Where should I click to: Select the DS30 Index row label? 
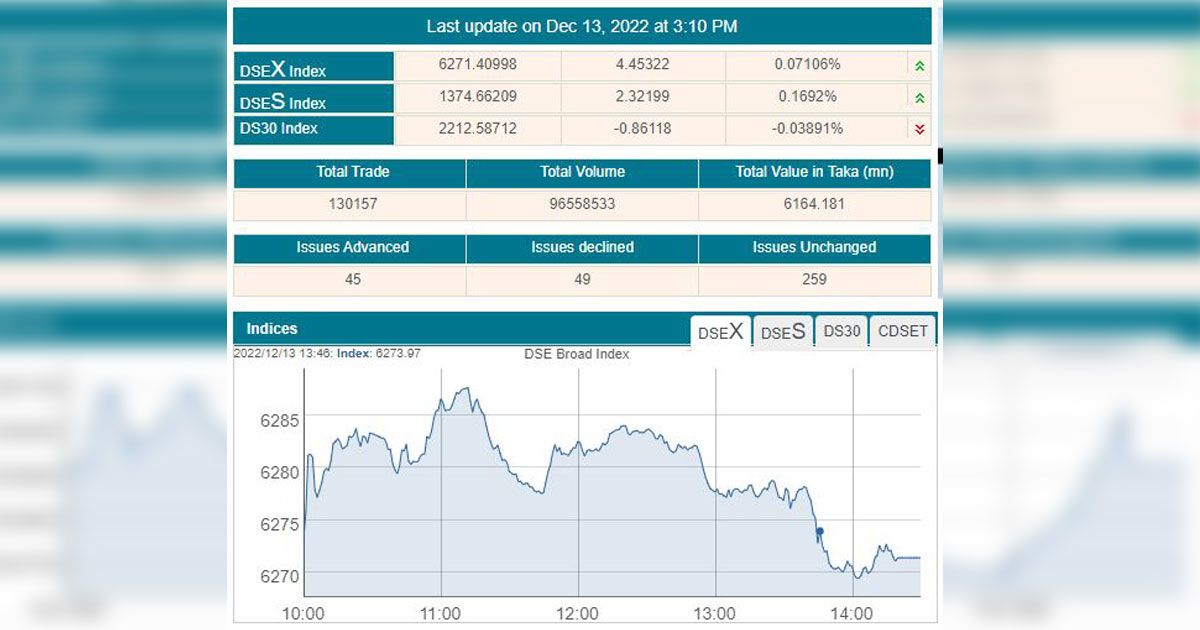[314, 129]
